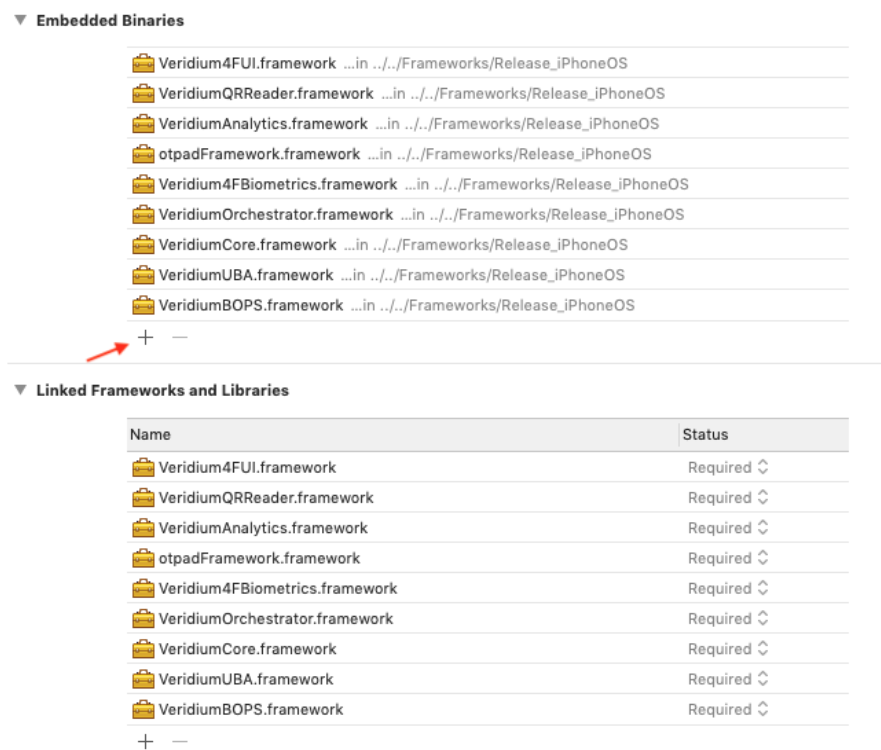Click toolbox icon of embedded VeridiumCore.framework
881x750 pixels.
coord(143,245)
